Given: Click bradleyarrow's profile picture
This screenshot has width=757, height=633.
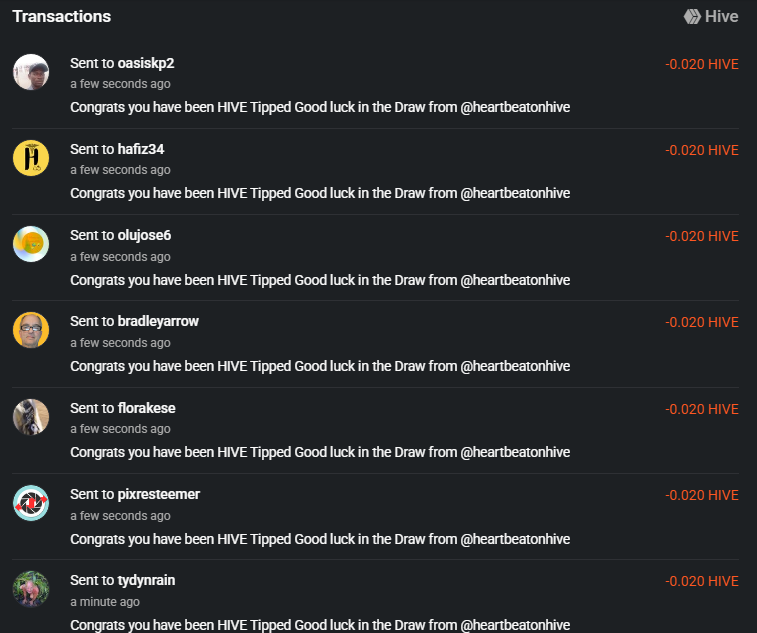Looking at the screenshot, I should 31,330.
